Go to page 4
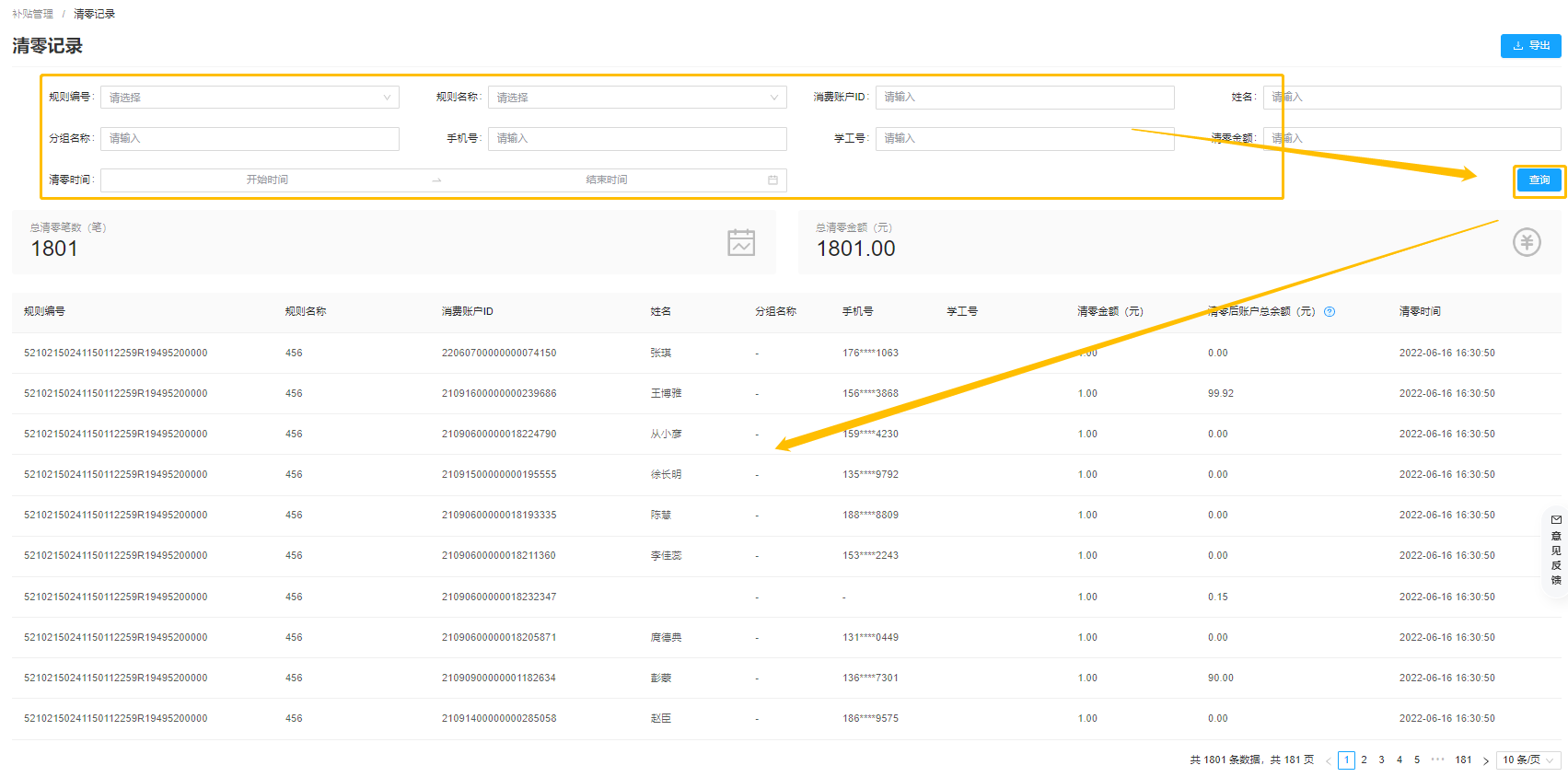 (1399, 760)
